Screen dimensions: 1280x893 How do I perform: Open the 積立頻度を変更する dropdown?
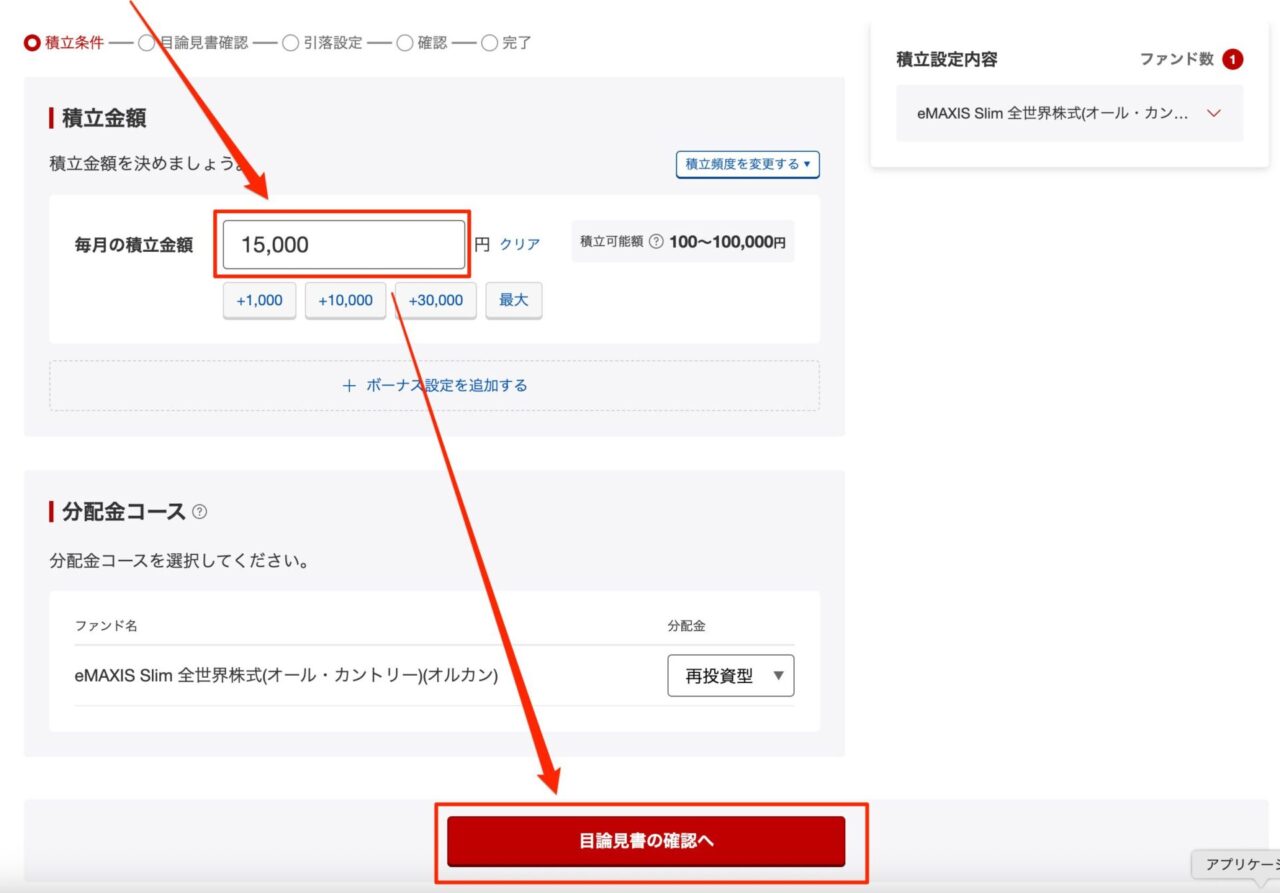click(x=746, y=164)
